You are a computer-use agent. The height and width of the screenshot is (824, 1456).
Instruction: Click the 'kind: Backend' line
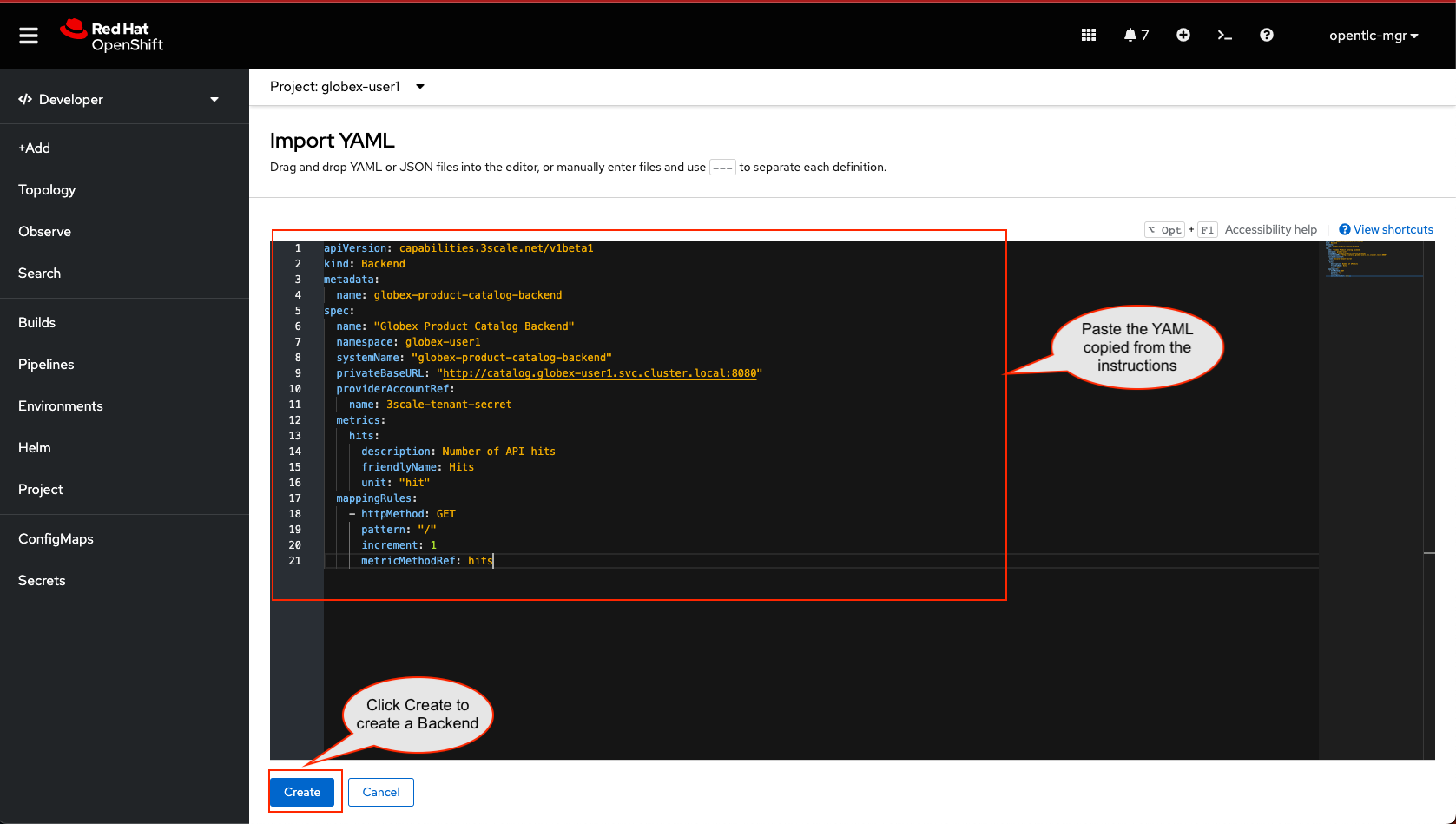pyautogui.click(x=365, y=264)
